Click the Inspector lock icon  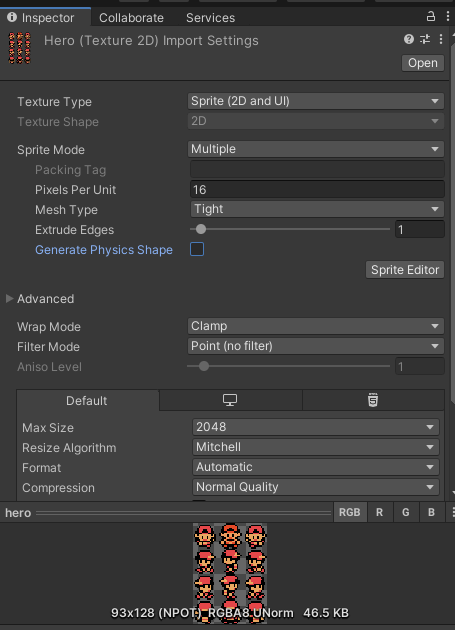tap(430, 16)
